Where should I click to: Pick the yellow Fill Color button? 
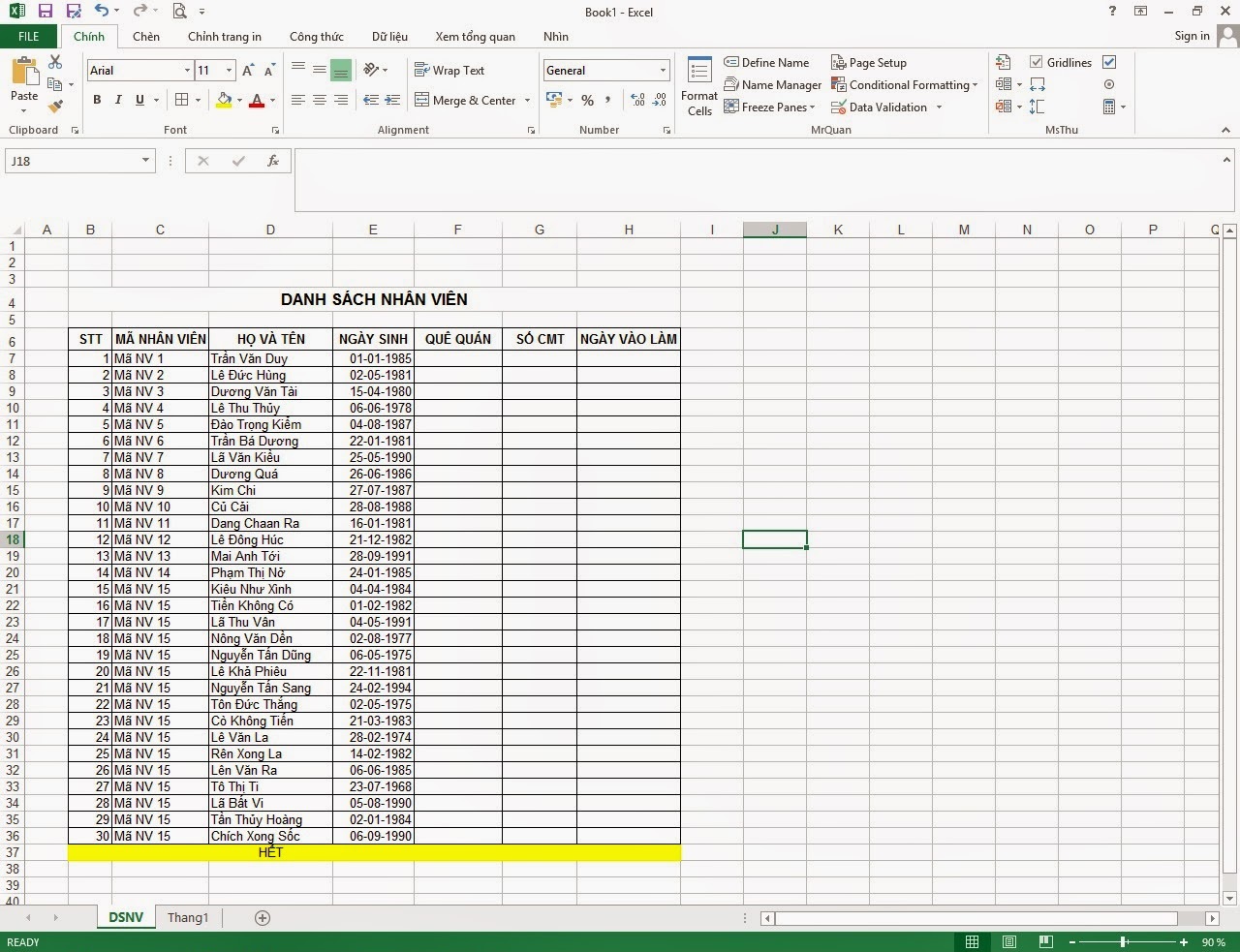pyautogui.click(x=224, y=100)
